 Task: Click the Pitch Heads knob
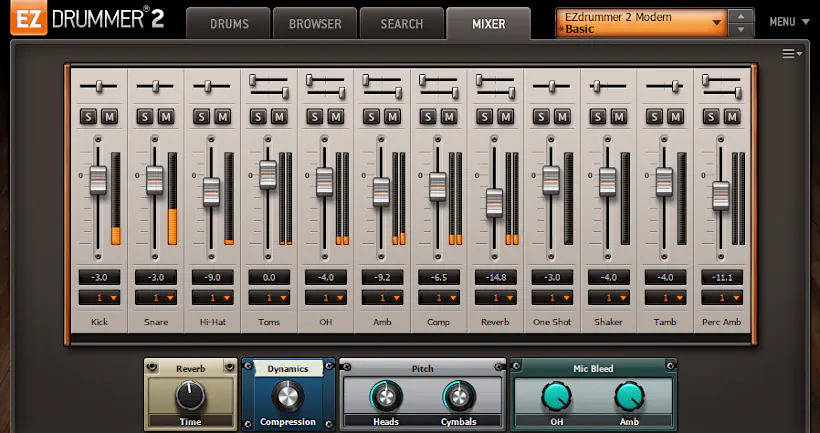[386, 396]
